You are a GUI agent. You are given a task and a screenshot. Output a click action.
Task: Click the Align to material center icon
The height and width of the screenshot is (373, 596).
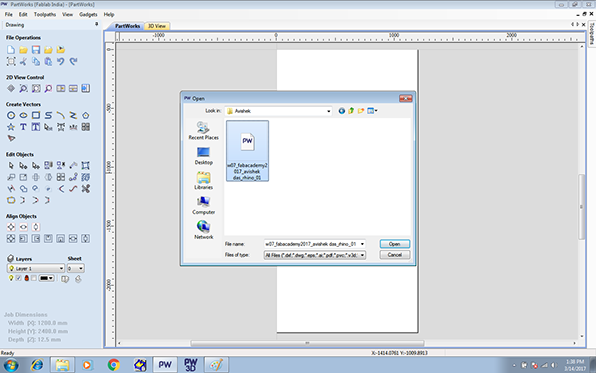(11, 227)
